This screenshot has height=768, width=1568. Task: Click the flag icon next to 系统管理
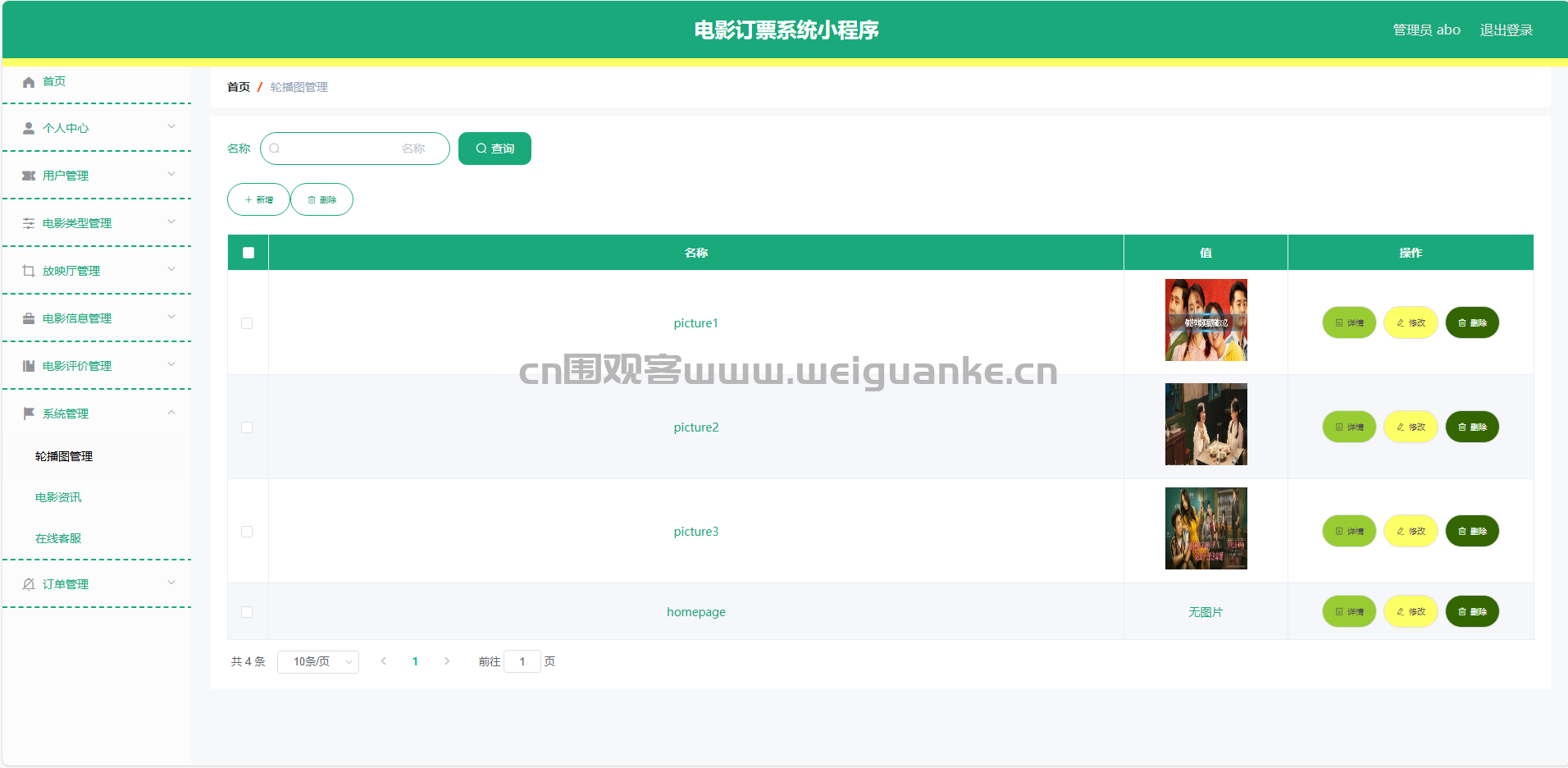pyautogui.click(x=29, y=414)
